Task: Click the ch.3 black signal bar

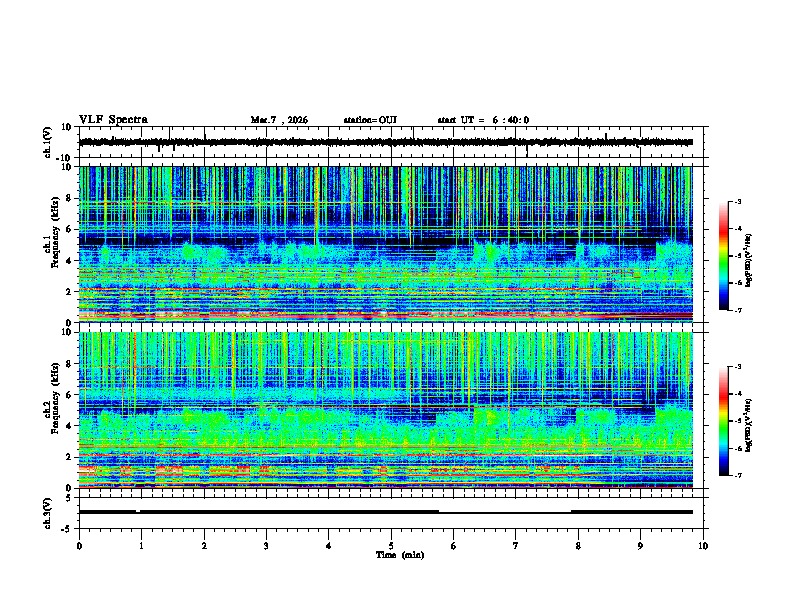Action: pyautogui.click(x=385, y=512)
